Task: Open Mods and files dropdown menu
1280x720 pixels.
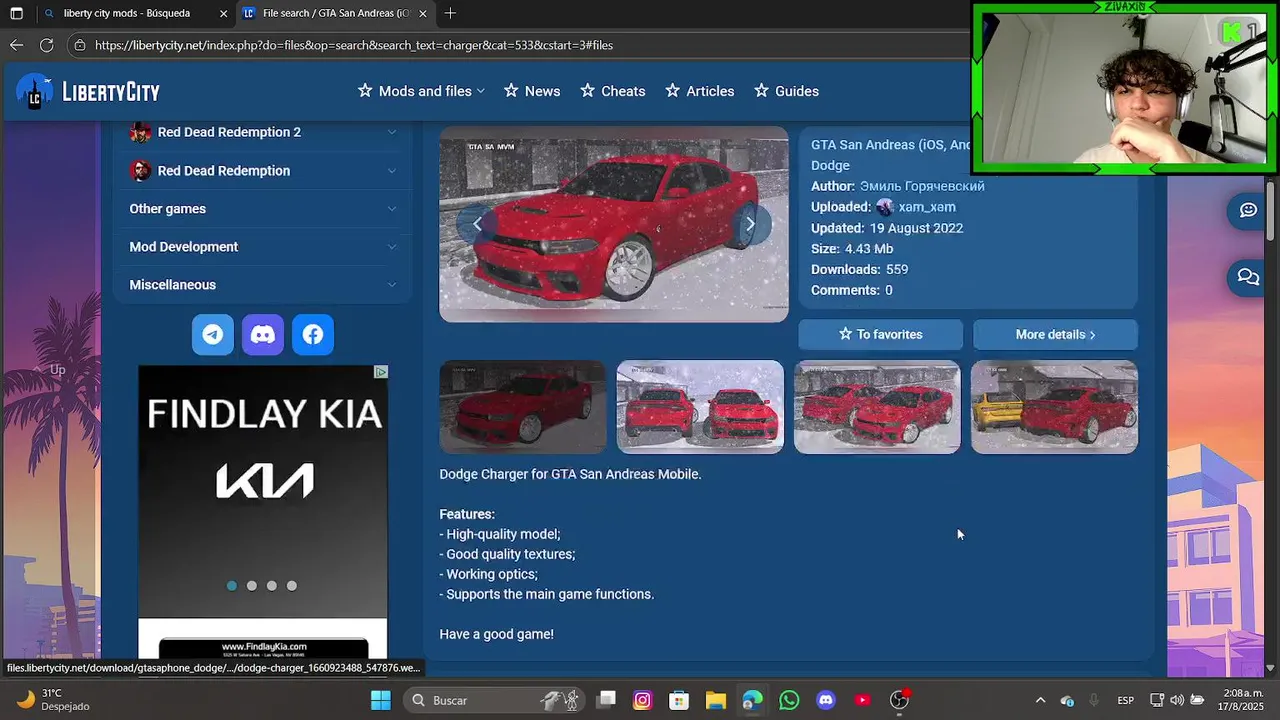Action: point(421,91)
